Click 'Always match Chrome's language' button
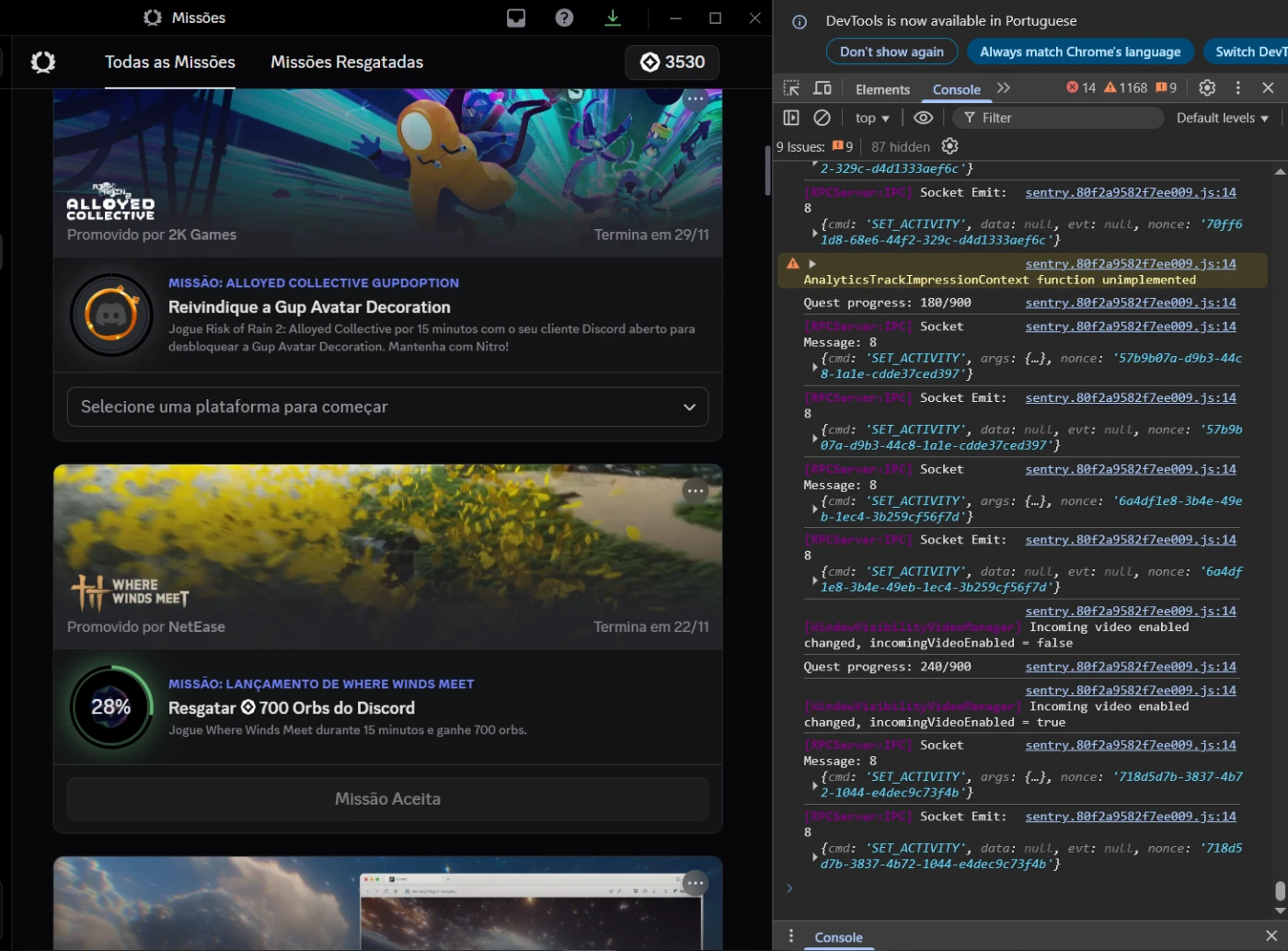This screenshot has width=1288, height=951. pyautogui.click(x=1080, y=52)
